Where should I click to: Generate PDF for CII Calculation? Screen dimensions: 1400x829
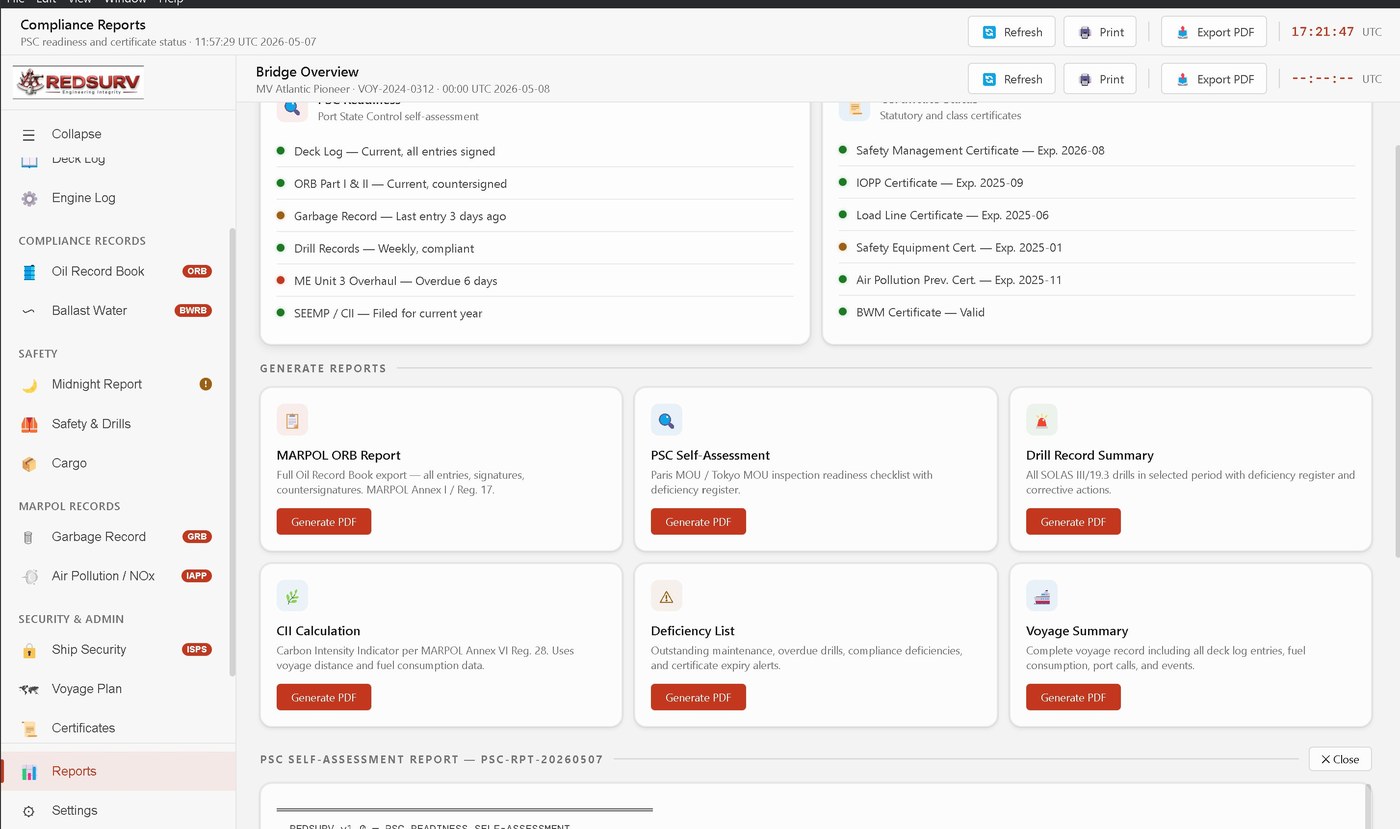324,698
